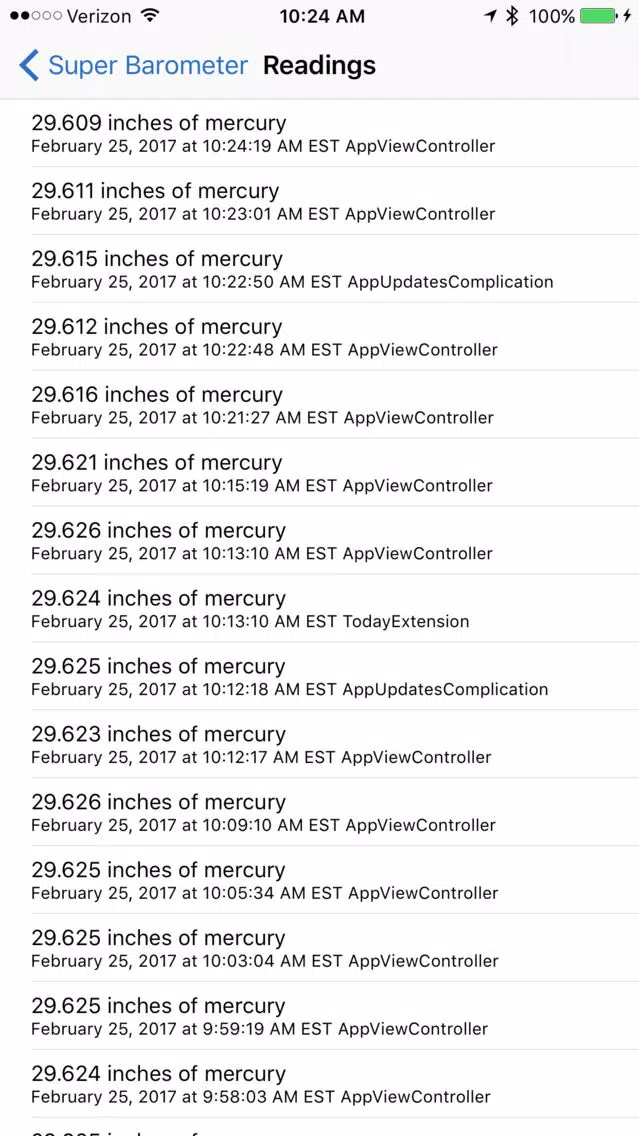This screenshot has width=639, height=1136.
Task: Select the 29.616 inches reading
Action: (x=320, y=405)
